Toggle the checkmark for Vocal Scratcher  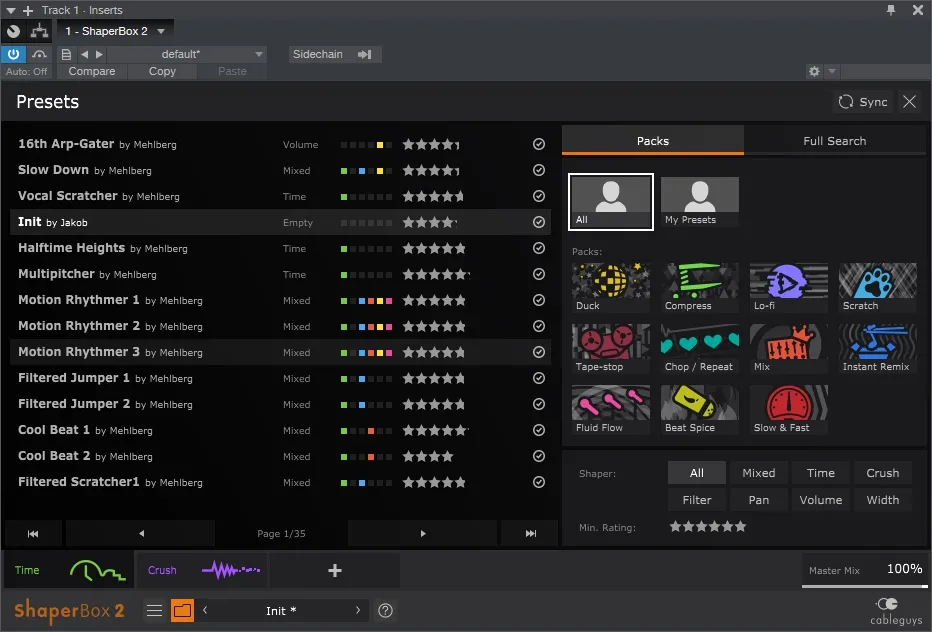(539, 196)
